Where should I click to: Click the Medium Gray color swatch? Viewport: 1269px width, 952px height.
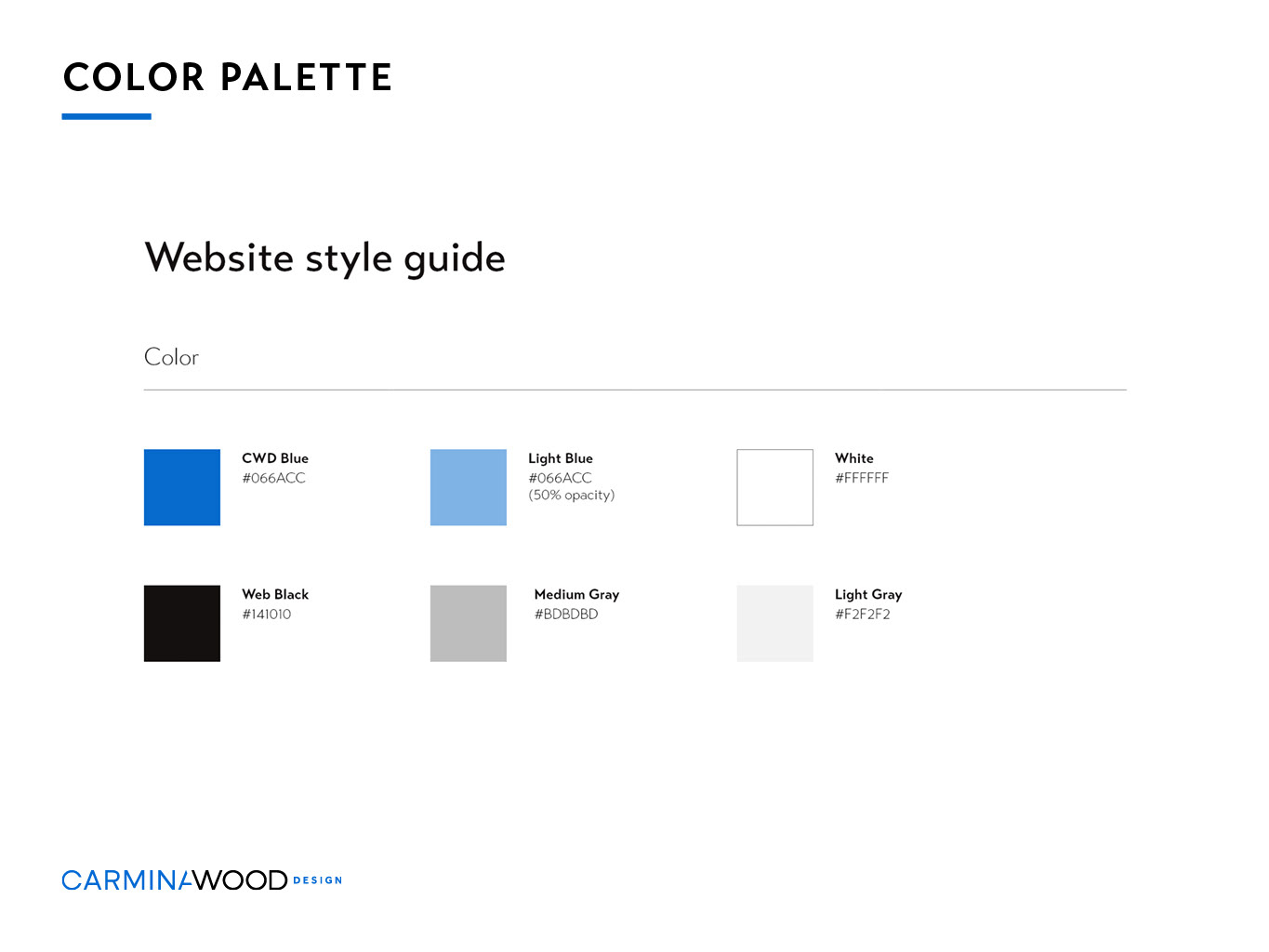pos(469,623)
